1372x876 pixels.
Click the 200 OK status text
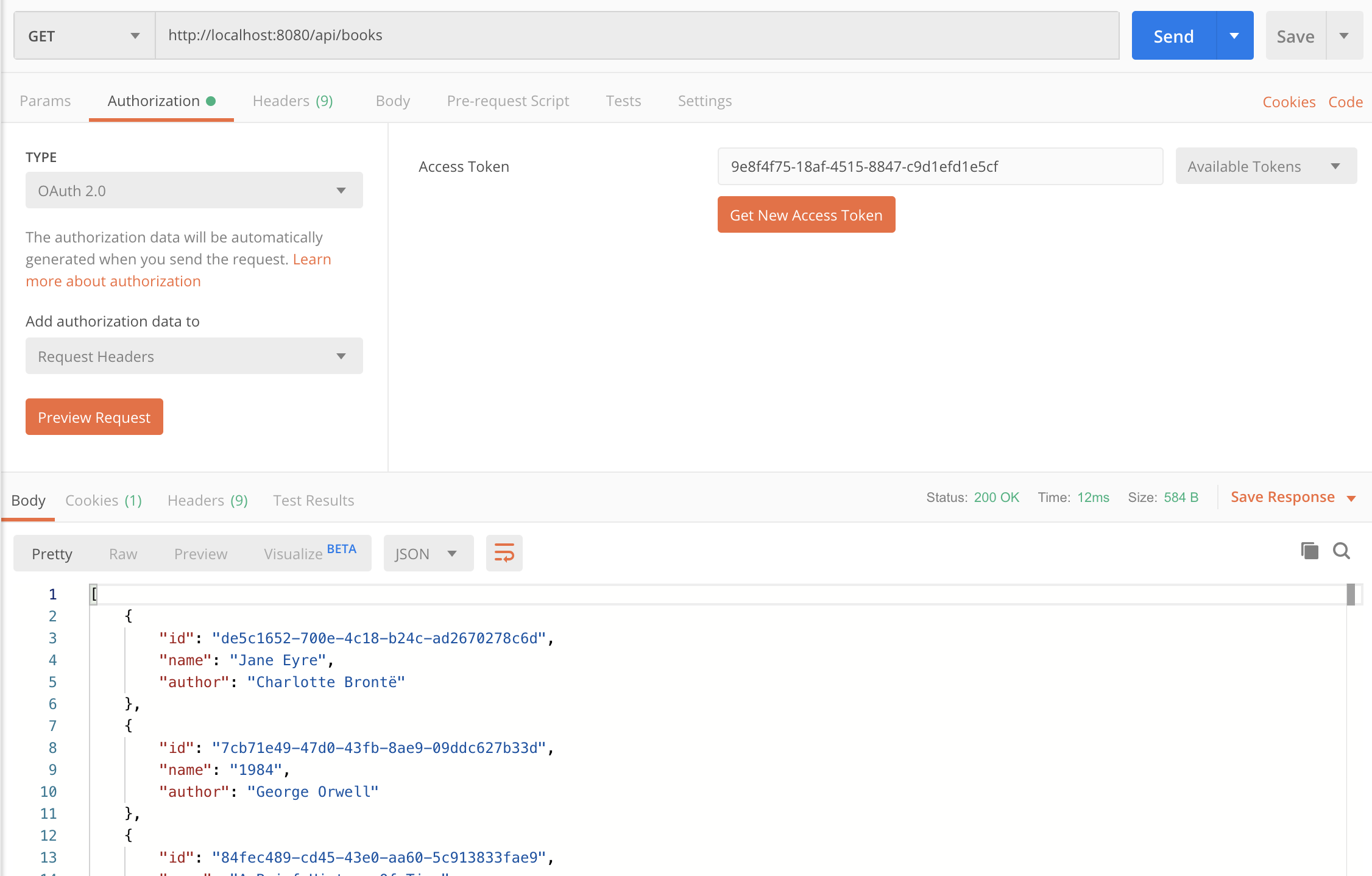[x=996, y=497]
